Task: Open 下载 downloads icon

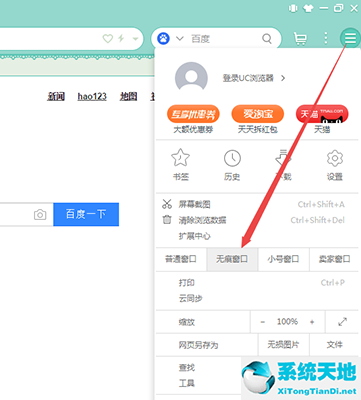Action: click(x=283, y=158)
